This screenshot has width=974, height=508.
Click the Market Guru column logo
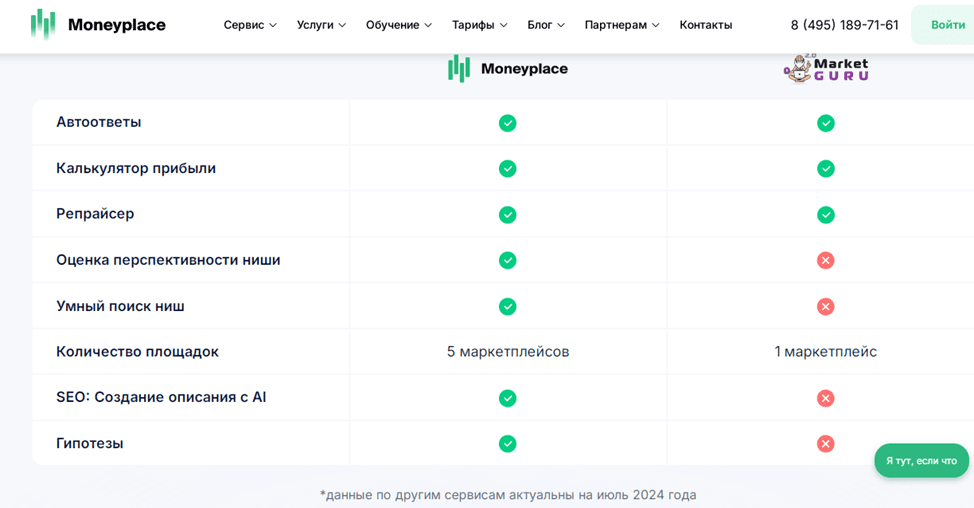pyautogui.click(x=826, y=69)
